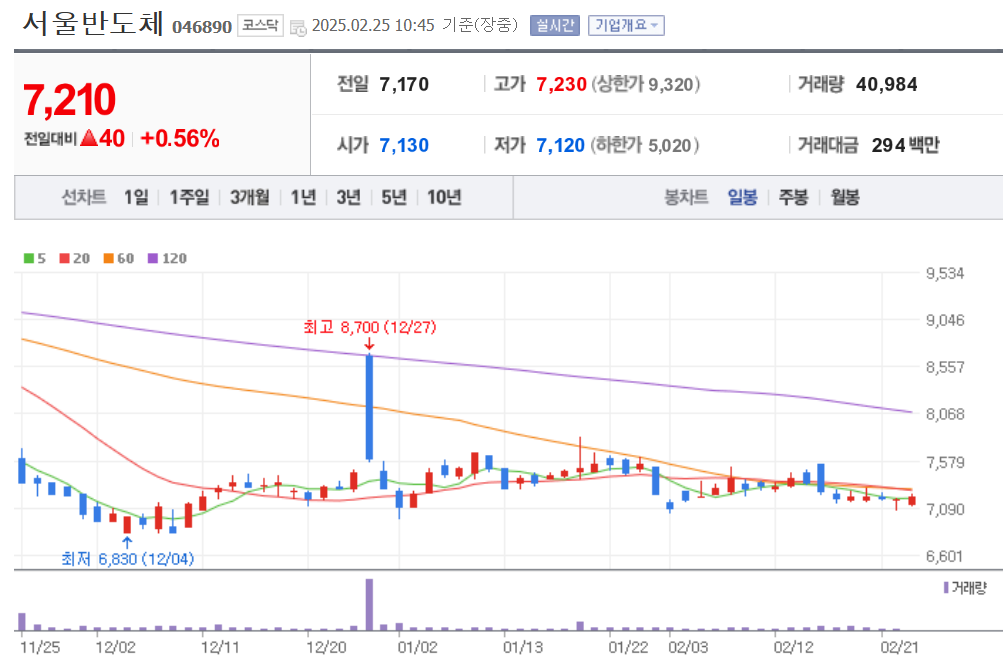
Task: Click the purple 거래량 volume legend icon
Action: [945, 588]
